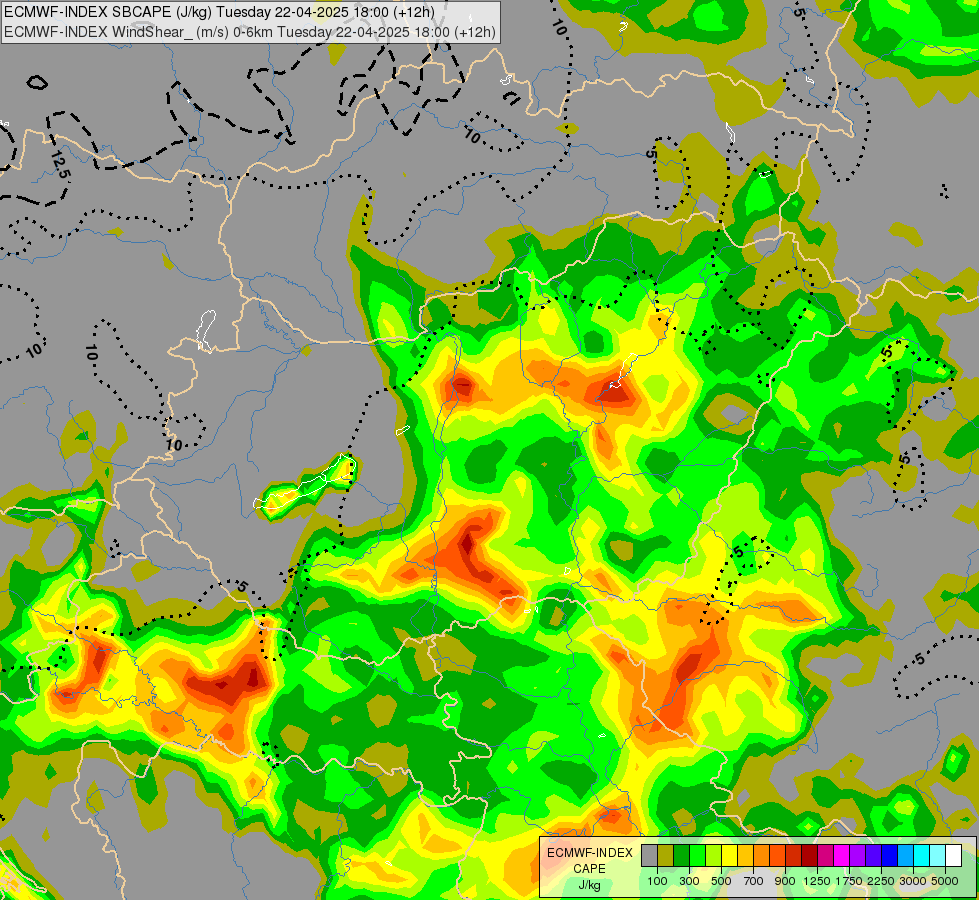Click the legend value 900
979x900 pixels.
pos(785,881)
